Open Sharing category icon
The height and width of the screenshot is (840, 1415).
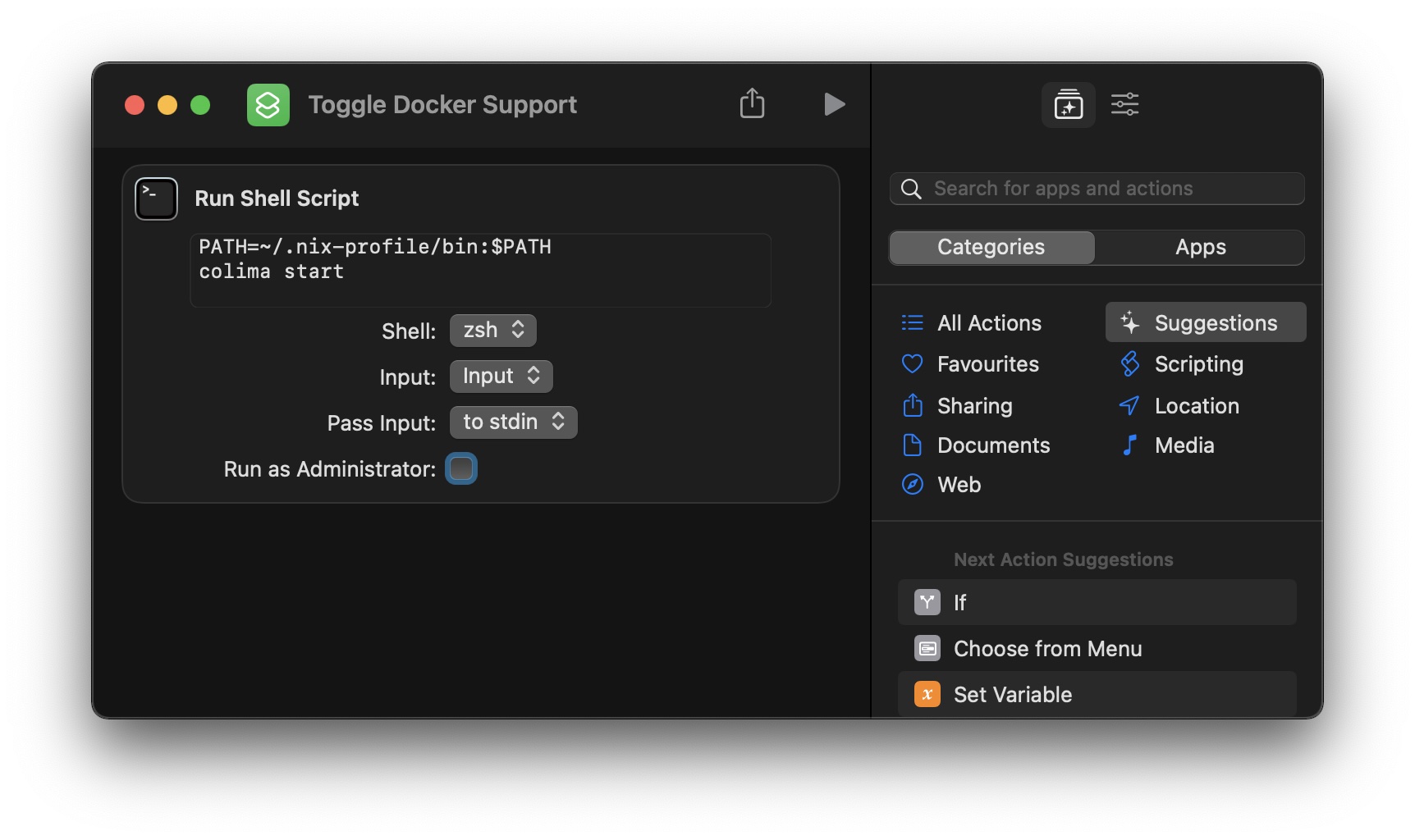[912, 405]
